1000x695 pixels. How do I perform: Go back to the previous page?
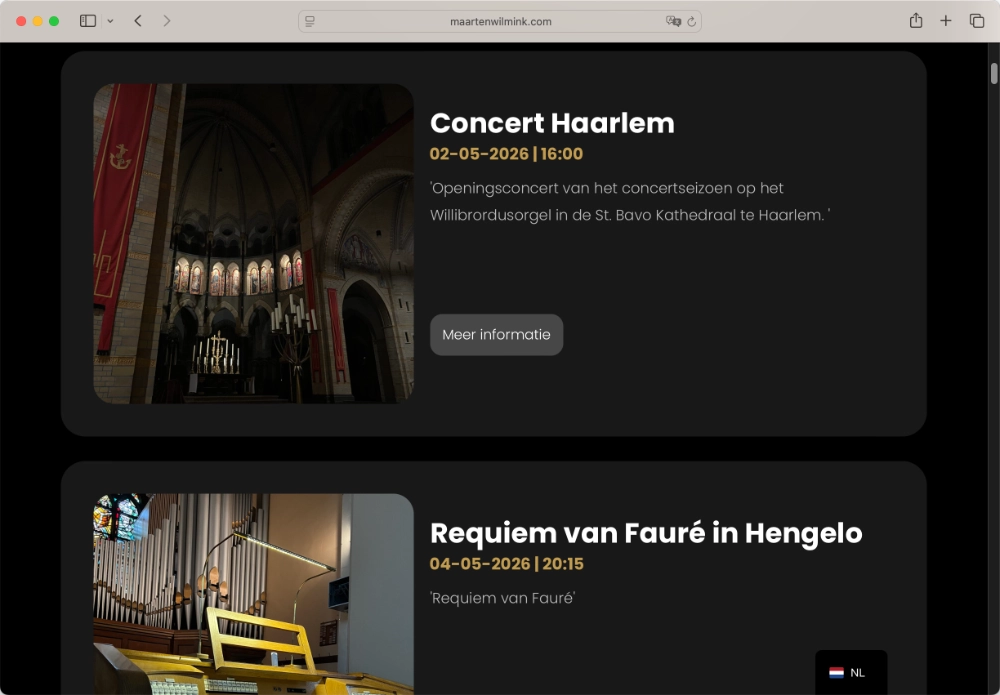click(x=138, y=21)
